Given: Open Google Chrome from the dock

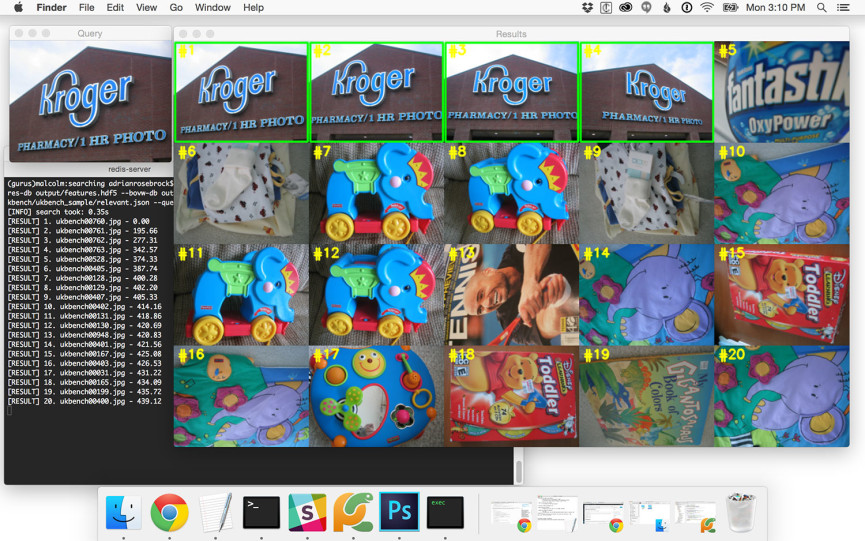Looking at the screenshot, I should [x=169, y=512].
